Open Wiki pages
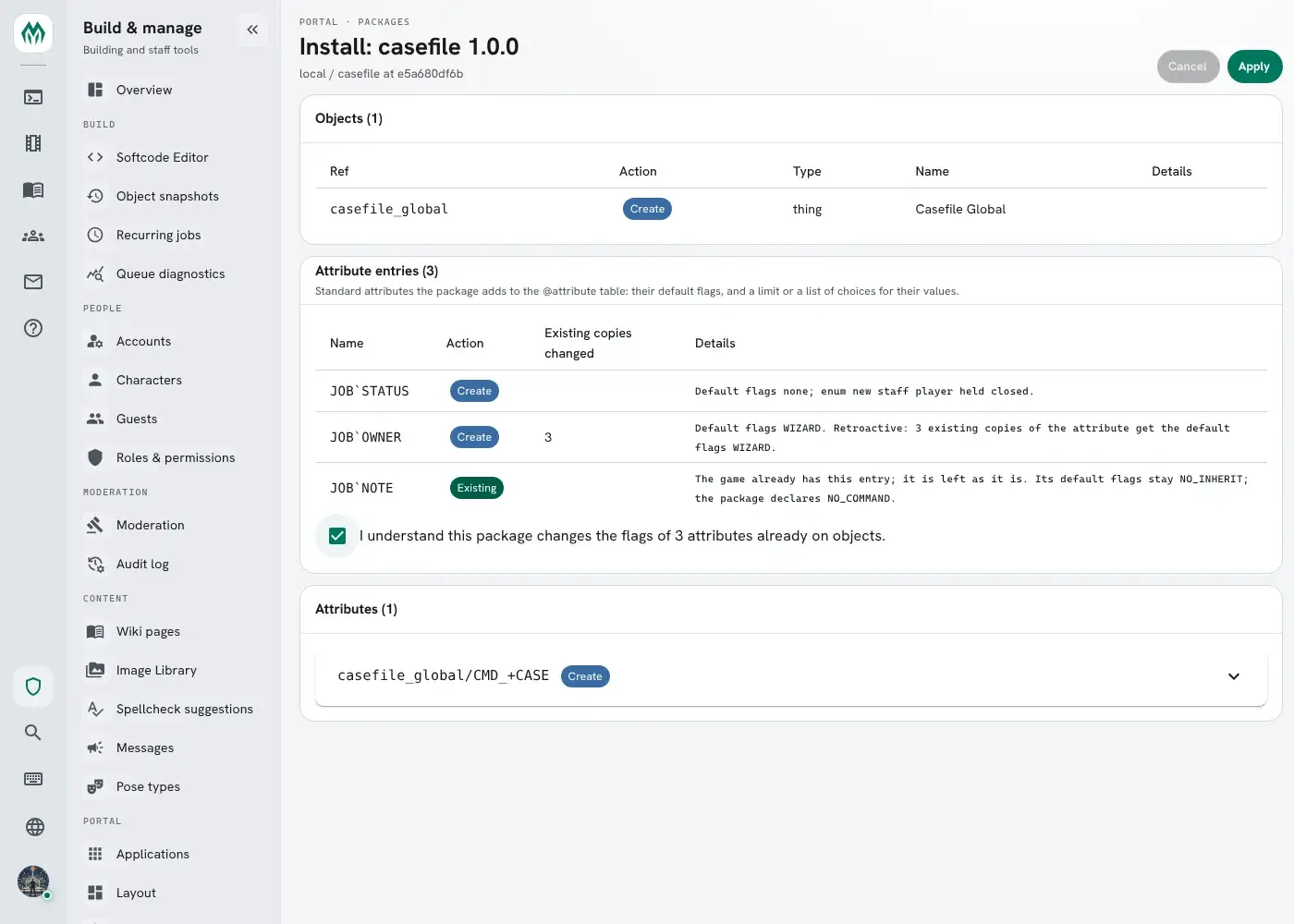Image resolution: width=1294 pixels, height=924 pixels. 174,631
